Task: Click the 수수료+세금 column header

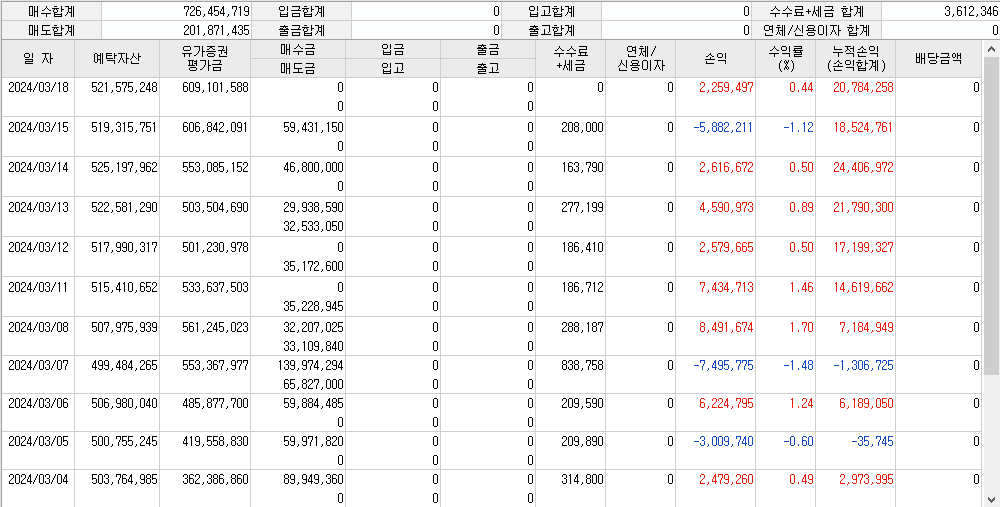Action: [x=570, y=59]
